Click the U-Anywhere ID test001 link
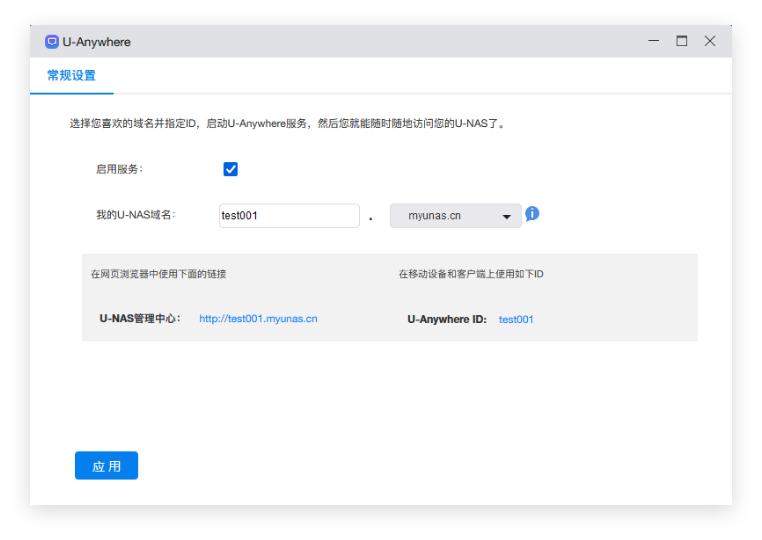The image size is (762, 540). [516, 320]
